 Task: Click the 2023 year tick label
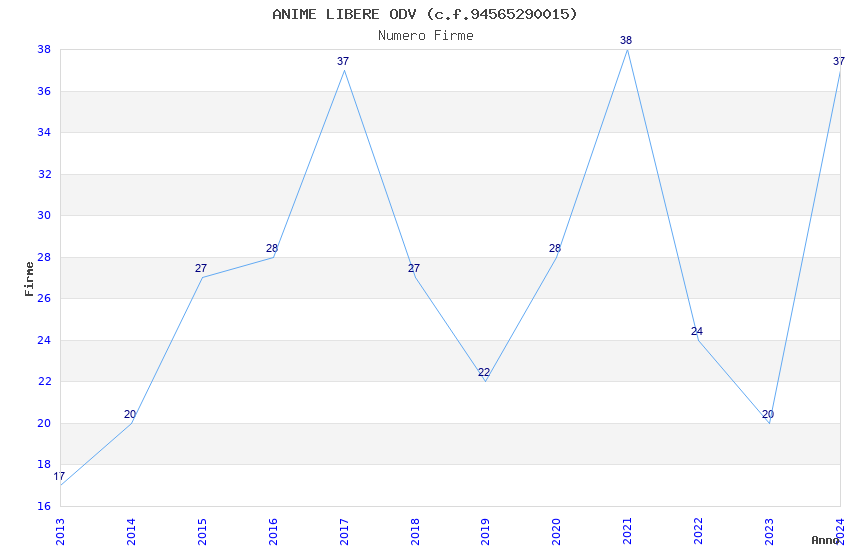(x=769, y=532)
